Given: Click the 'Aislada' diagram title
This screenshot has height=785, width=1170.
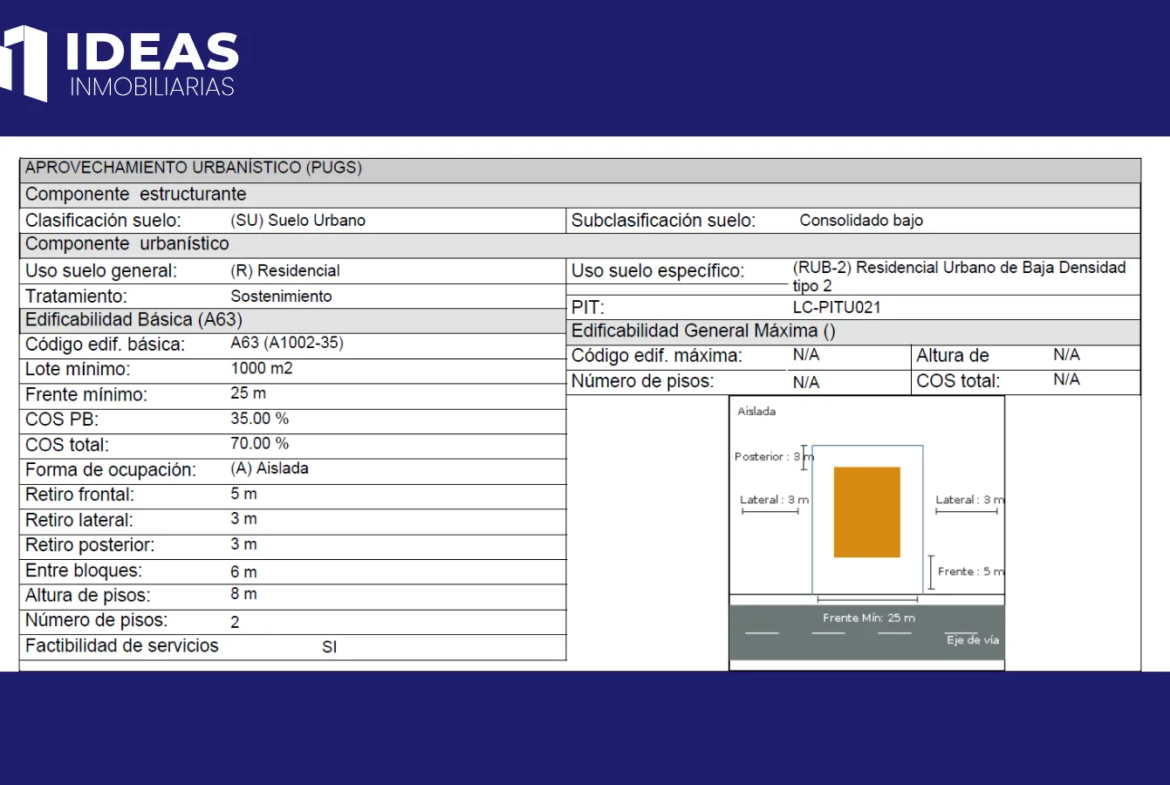Looking at the screenshot, I should coord(756,411).
